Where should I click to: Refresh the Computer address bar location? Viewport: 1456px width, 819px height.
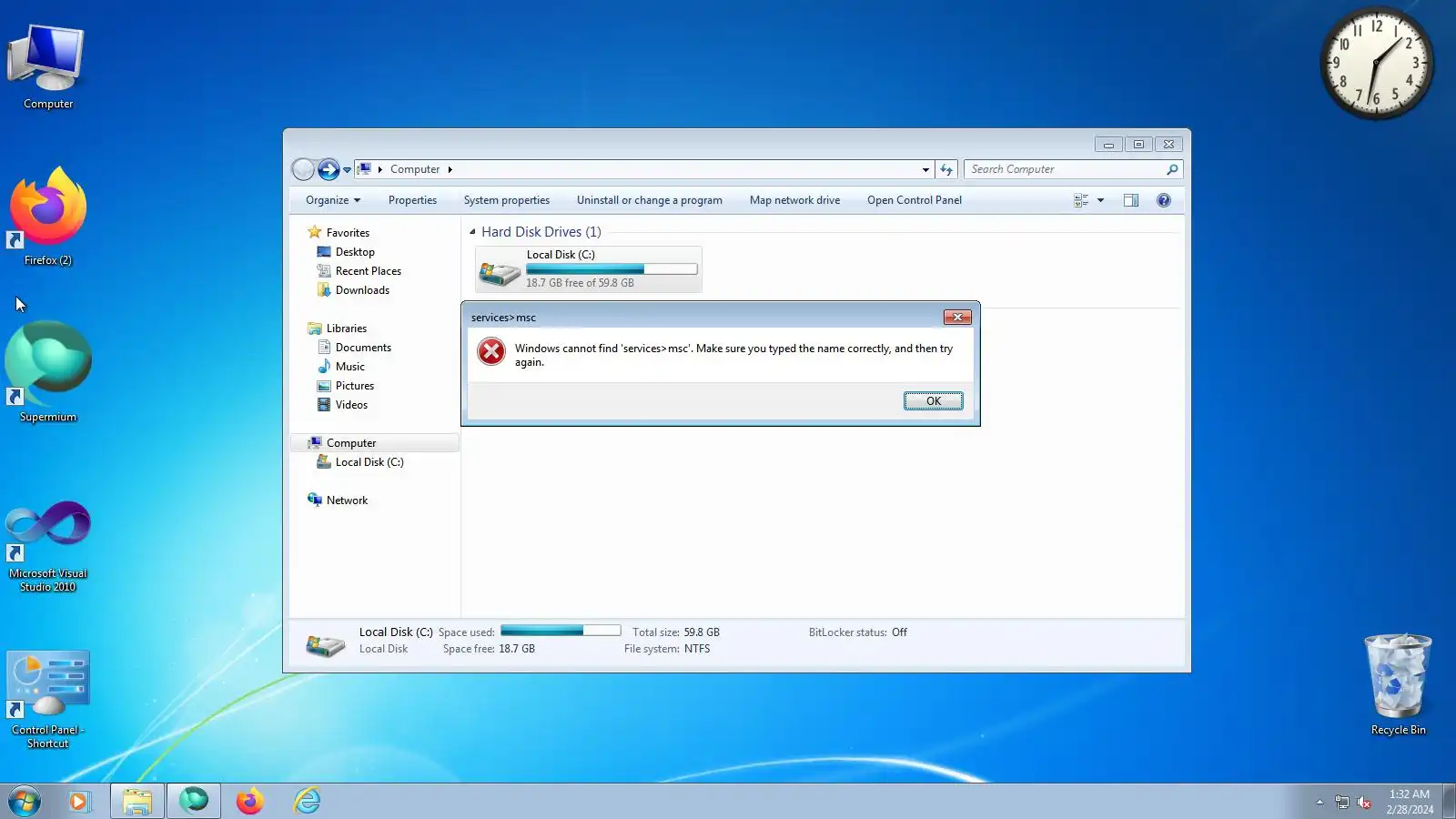(x=946, y=169)
